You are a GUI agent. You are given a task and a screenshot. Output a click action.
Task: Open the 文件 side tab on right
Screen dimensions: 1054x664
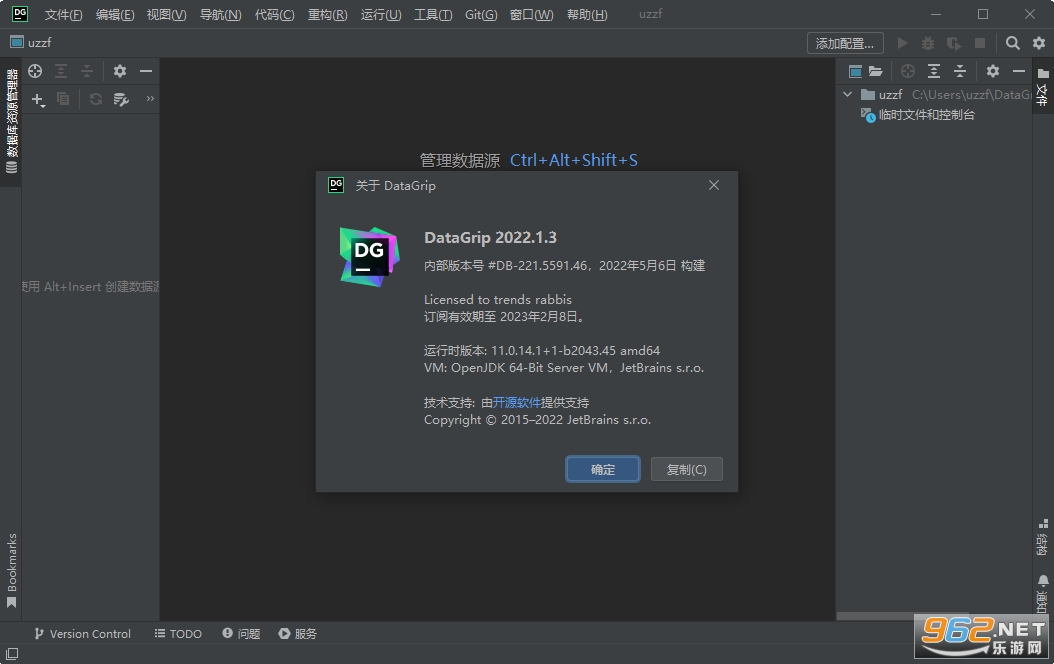pos(1043,87)
